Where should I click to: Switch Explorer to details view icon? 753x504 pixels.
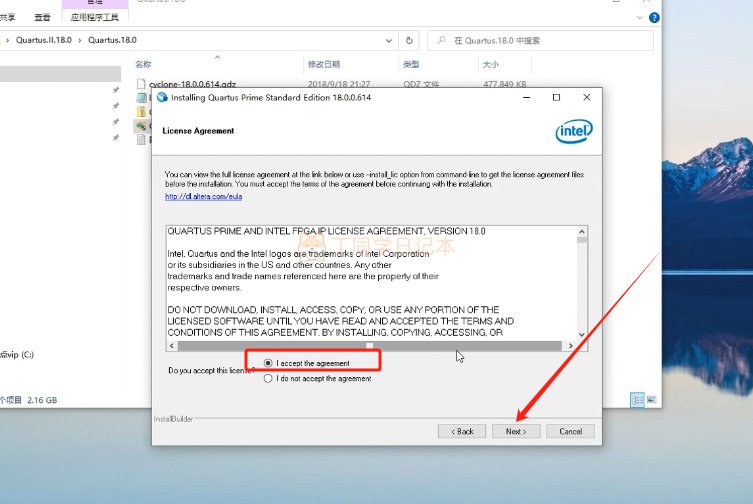coord(637,400)
